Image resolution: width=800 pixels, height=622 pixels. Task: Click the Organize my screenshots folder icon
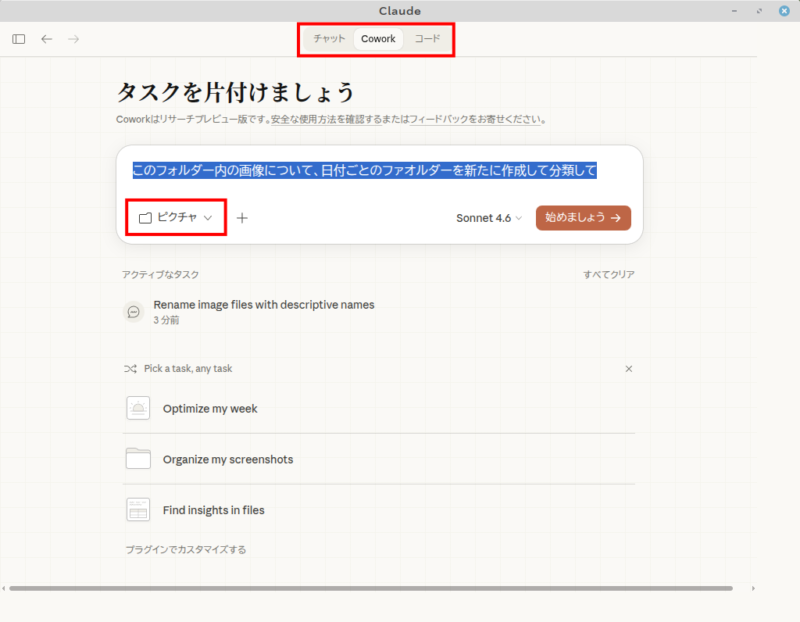138,459
